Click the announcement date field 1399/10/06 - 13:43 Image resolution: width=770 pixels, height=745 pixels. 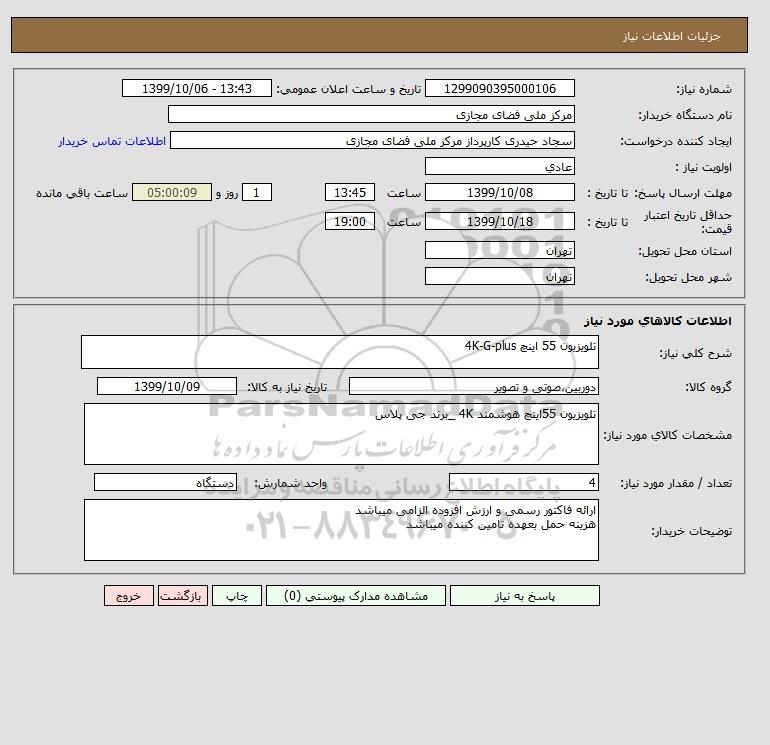click(x=196, y=88)
